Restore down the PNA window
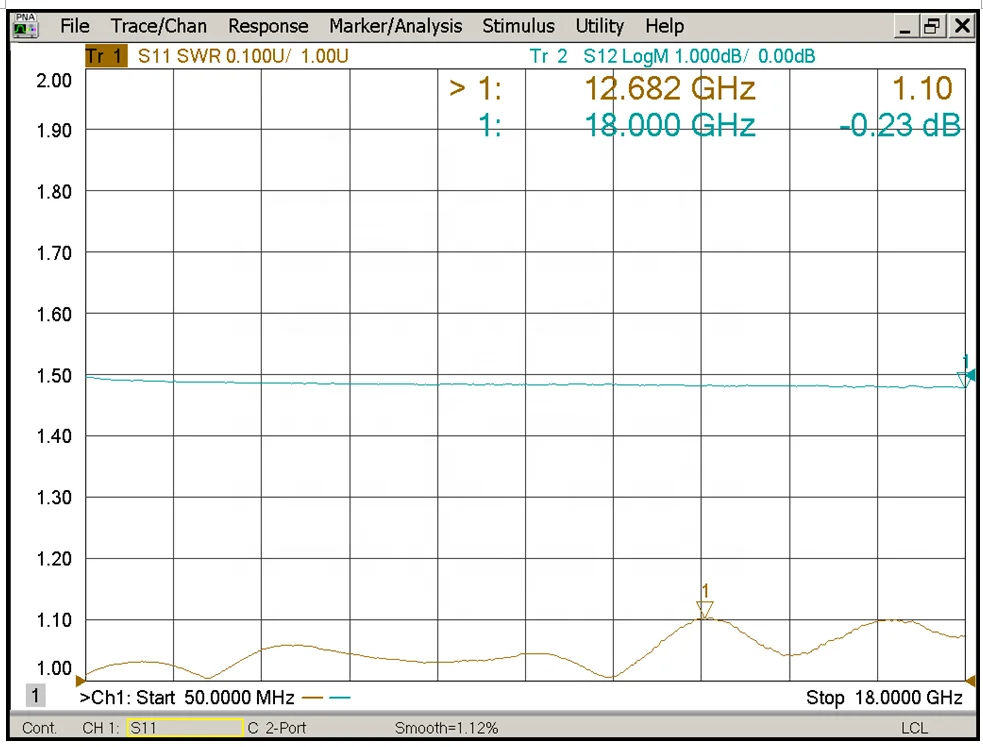Screen dimensions: 983x747 (932, 27)
